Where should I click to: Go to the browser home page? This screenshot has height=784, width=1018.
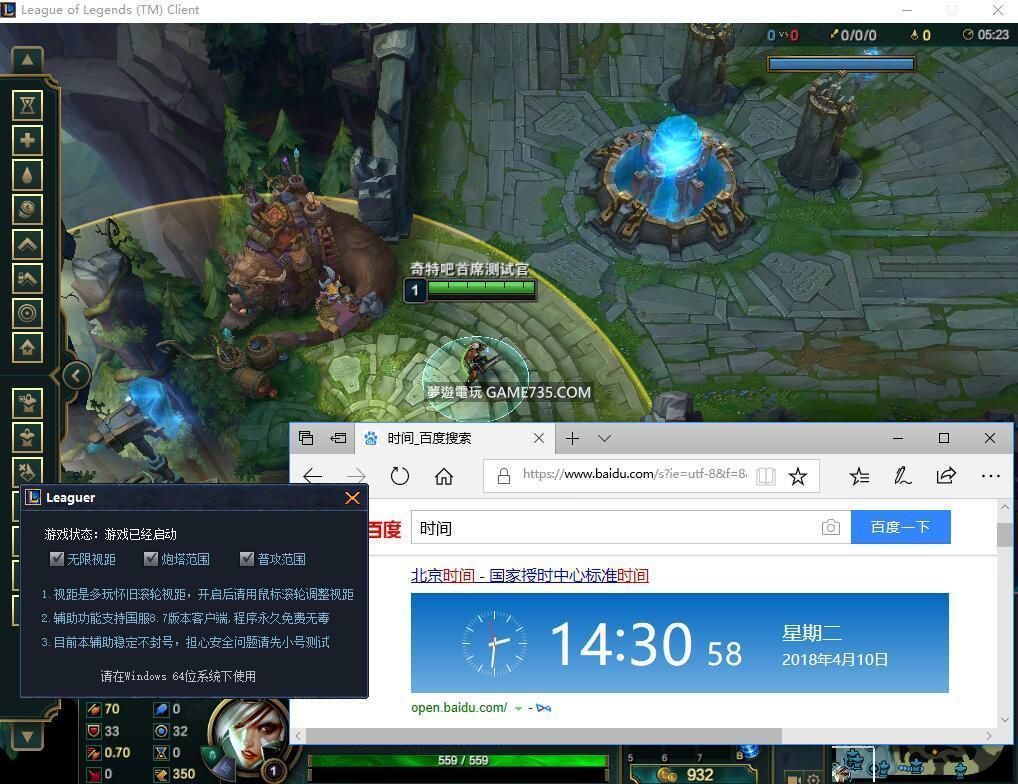[x=443, y=476]
